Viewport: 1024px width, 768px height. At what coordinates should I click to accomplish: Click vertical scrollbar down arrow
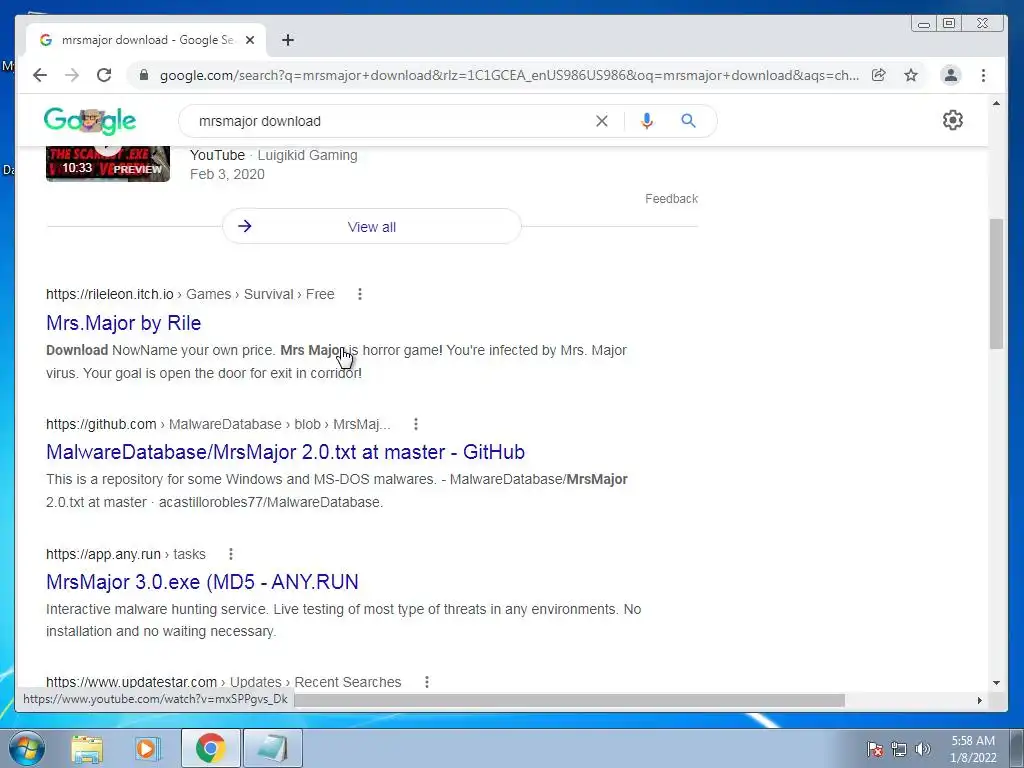point(996,683)
